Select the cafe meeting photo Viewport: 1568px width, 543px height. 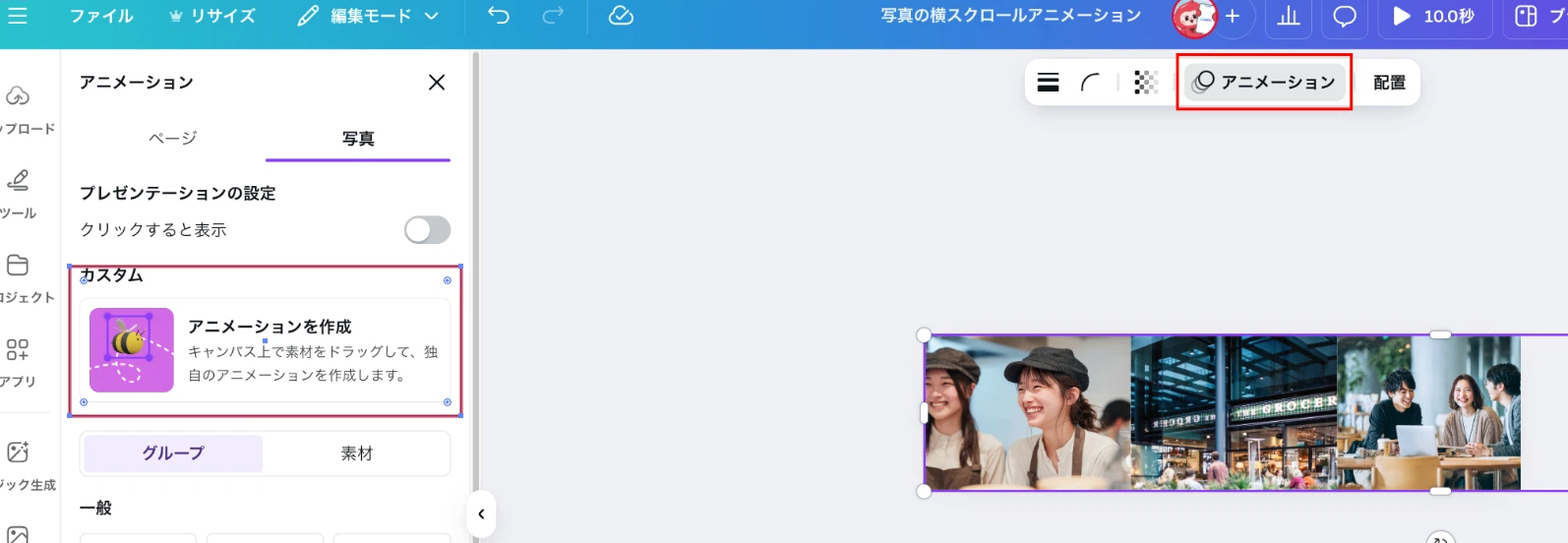pos(1428,412)
